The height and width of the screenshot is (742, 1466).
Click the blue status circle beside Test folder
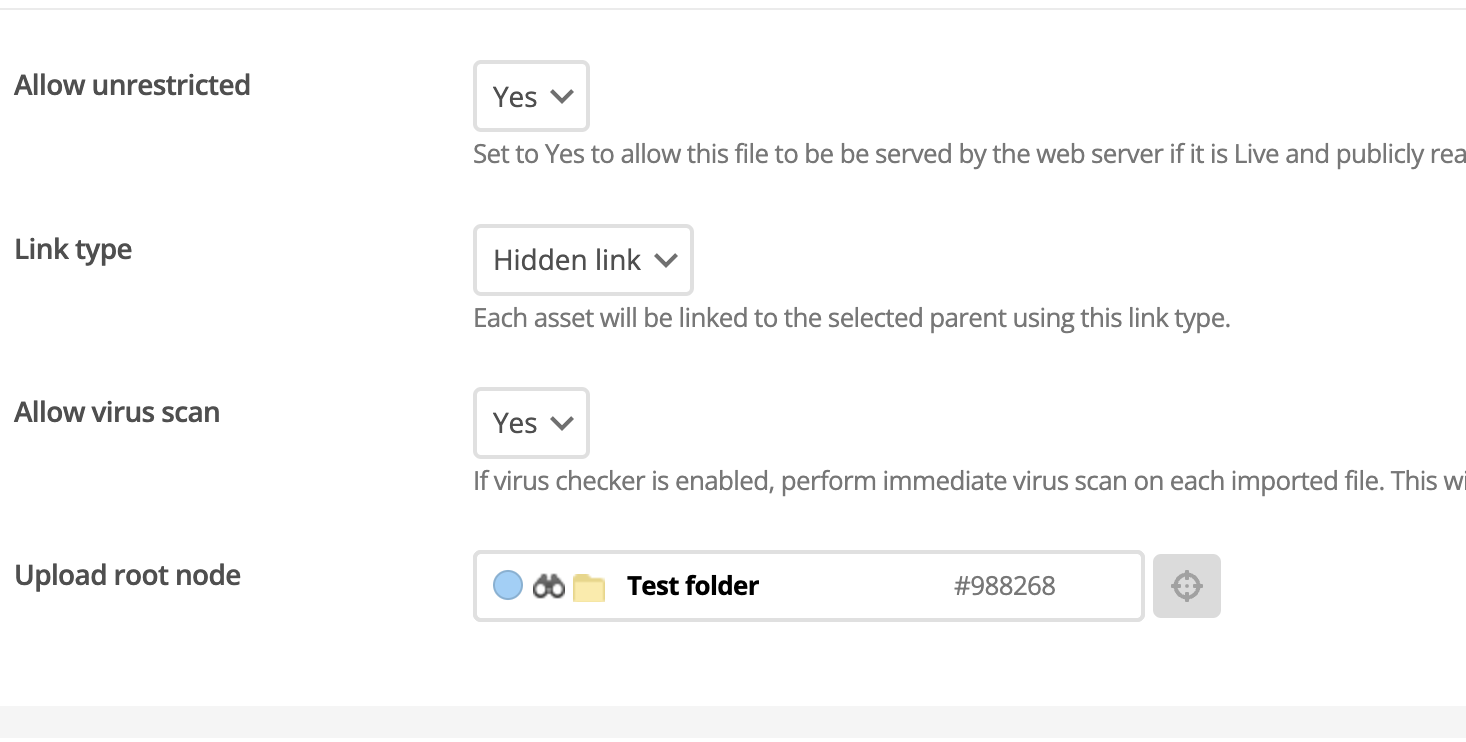508,586
